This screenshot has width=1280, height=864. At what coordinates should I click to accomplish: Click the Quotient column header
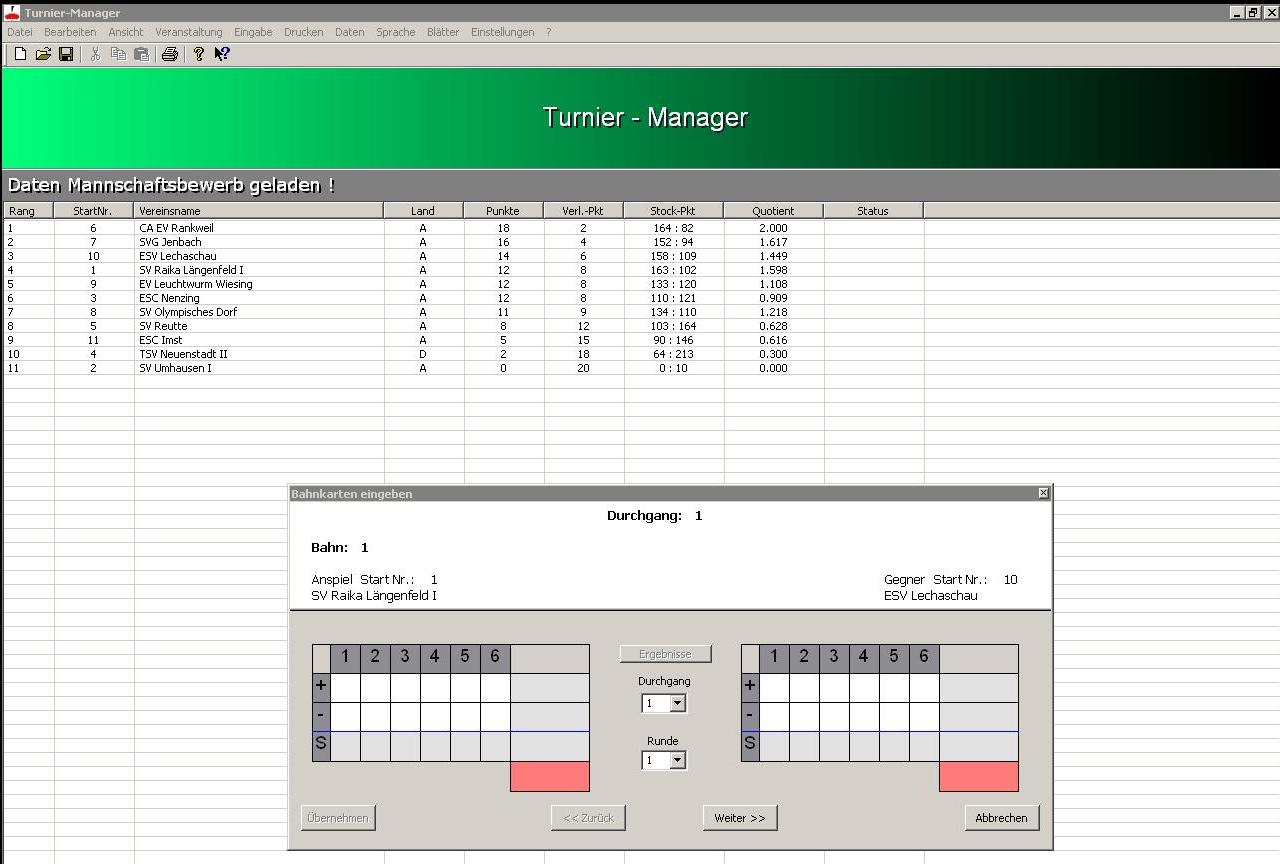[774, 211]
